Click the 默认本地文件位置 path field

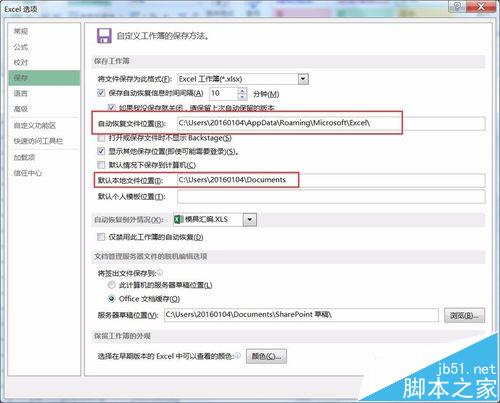(331, 180)
